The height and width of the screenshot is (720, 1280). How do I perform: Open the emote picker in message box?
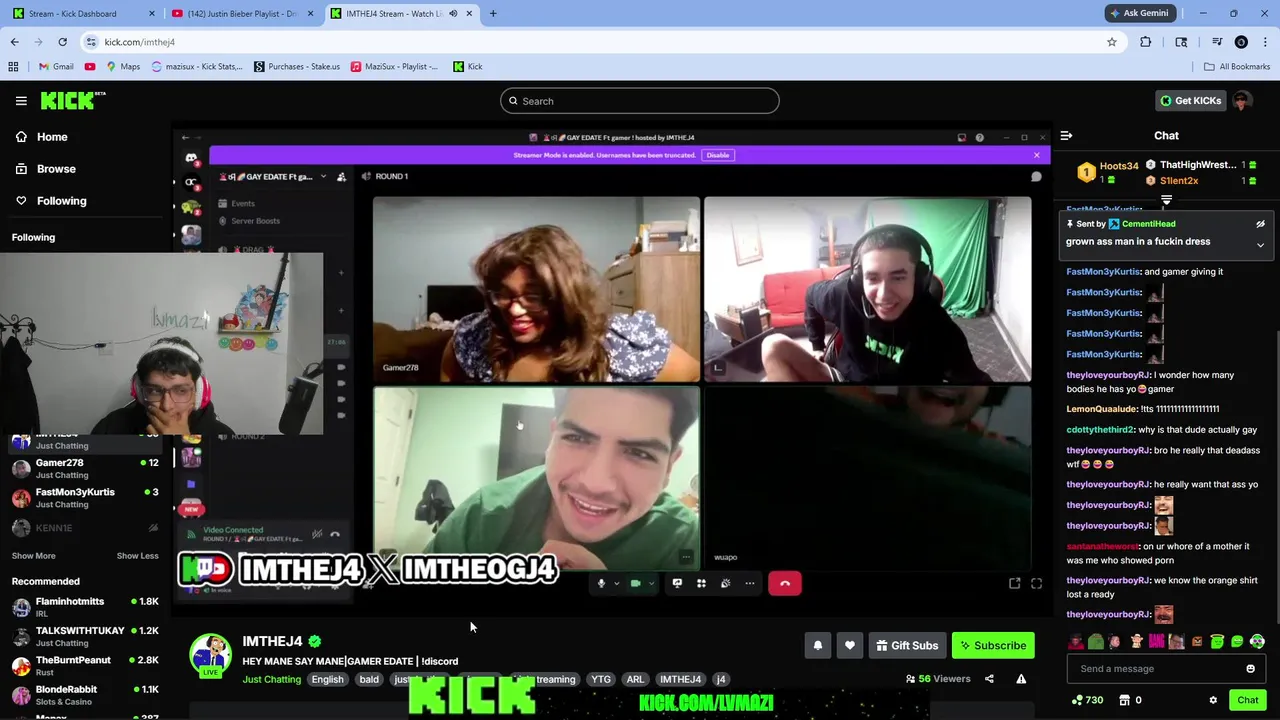[x=1250, y=669]
